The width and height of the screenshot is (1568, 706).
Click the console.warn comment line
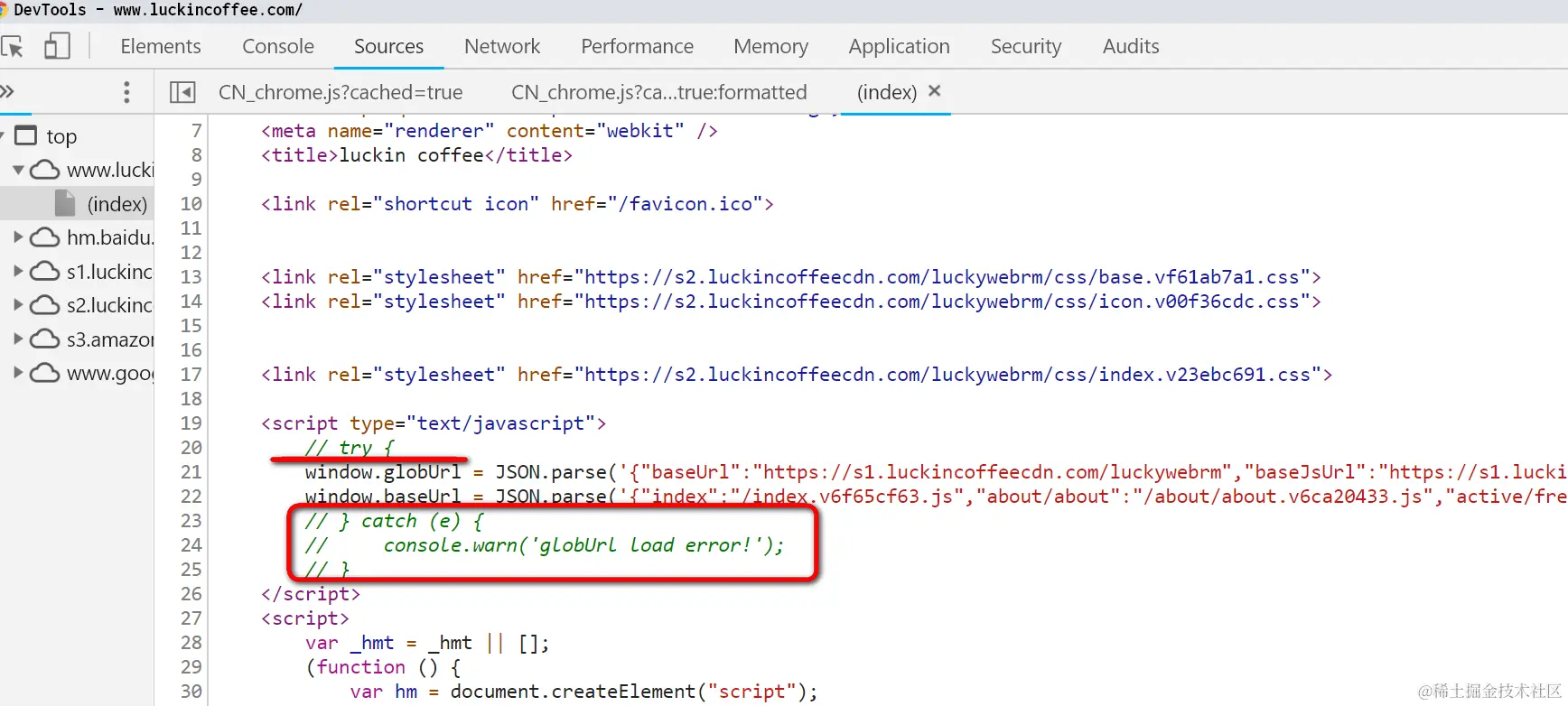(x=545, y=544)
